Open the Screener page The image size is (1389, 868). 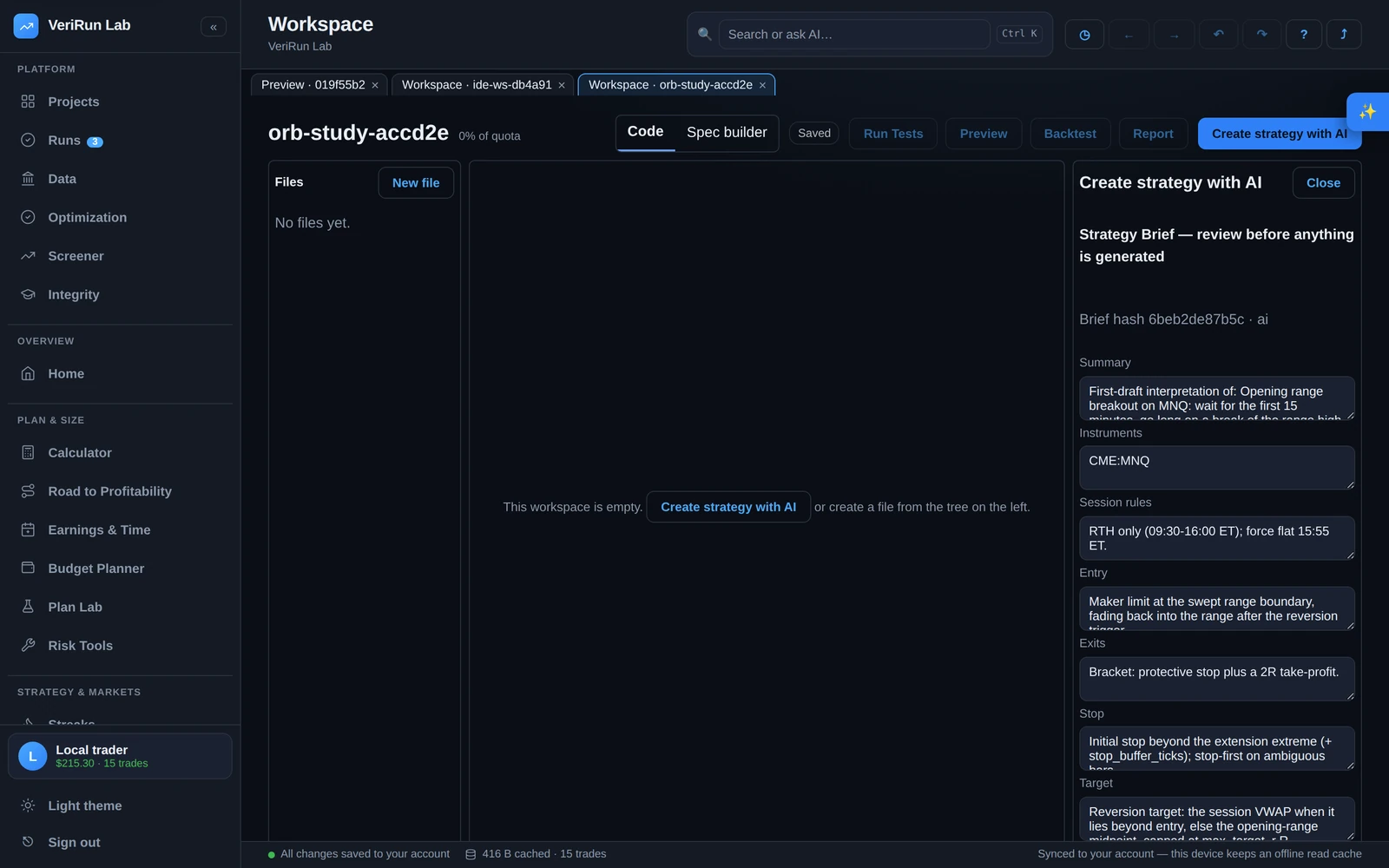tap(120, 256)
